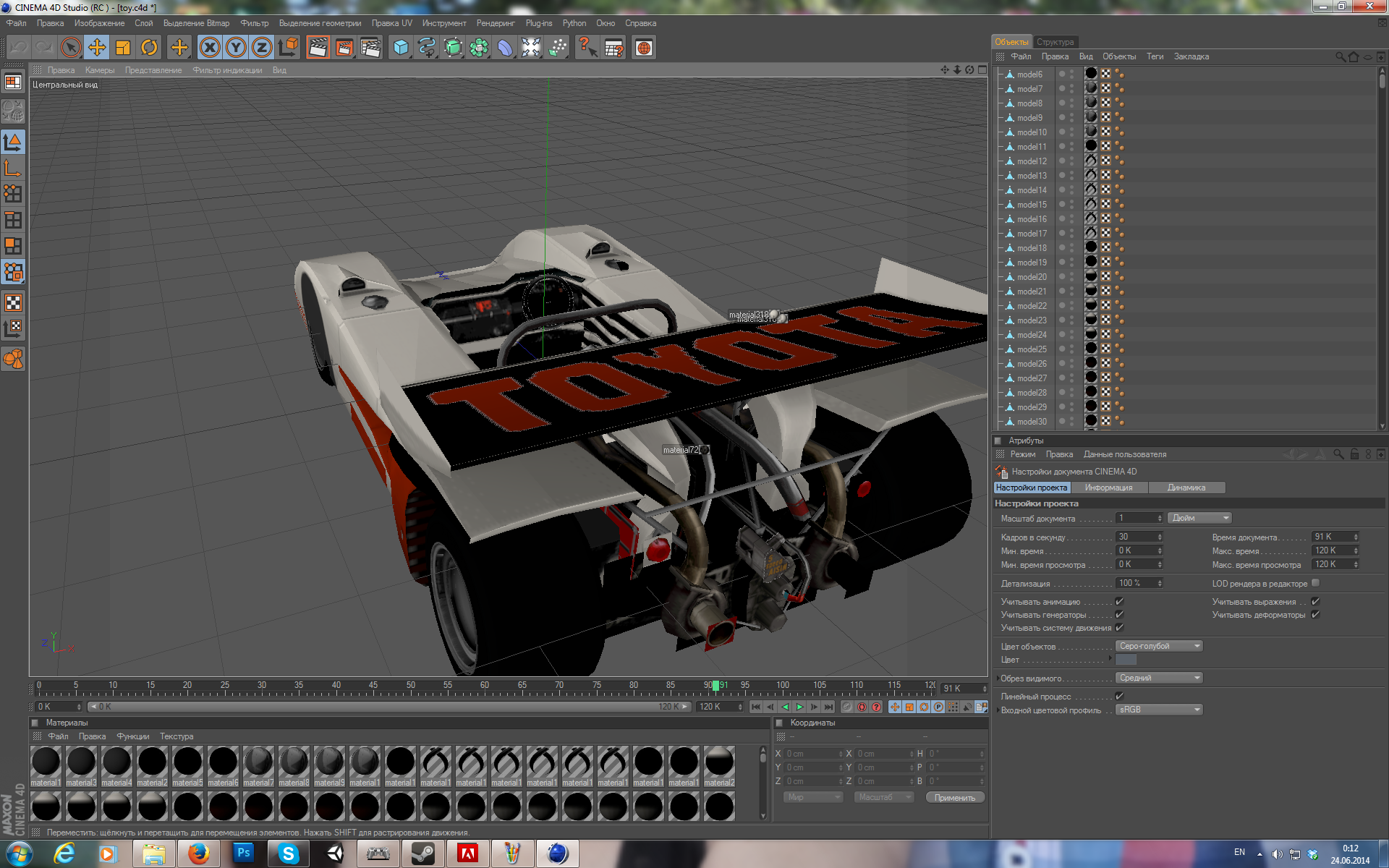
Task: Toggle the Z axis lock
Action: [x=262, y=48]
